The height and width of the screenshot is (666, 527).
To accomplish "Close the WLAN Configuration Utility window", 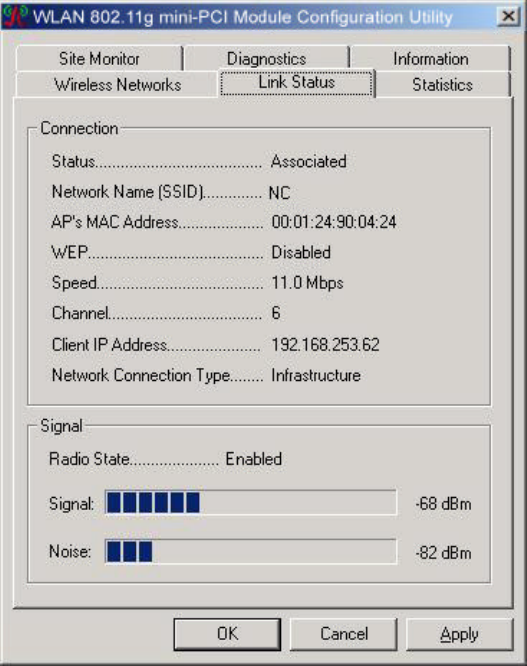I will (x=508, y=17).
